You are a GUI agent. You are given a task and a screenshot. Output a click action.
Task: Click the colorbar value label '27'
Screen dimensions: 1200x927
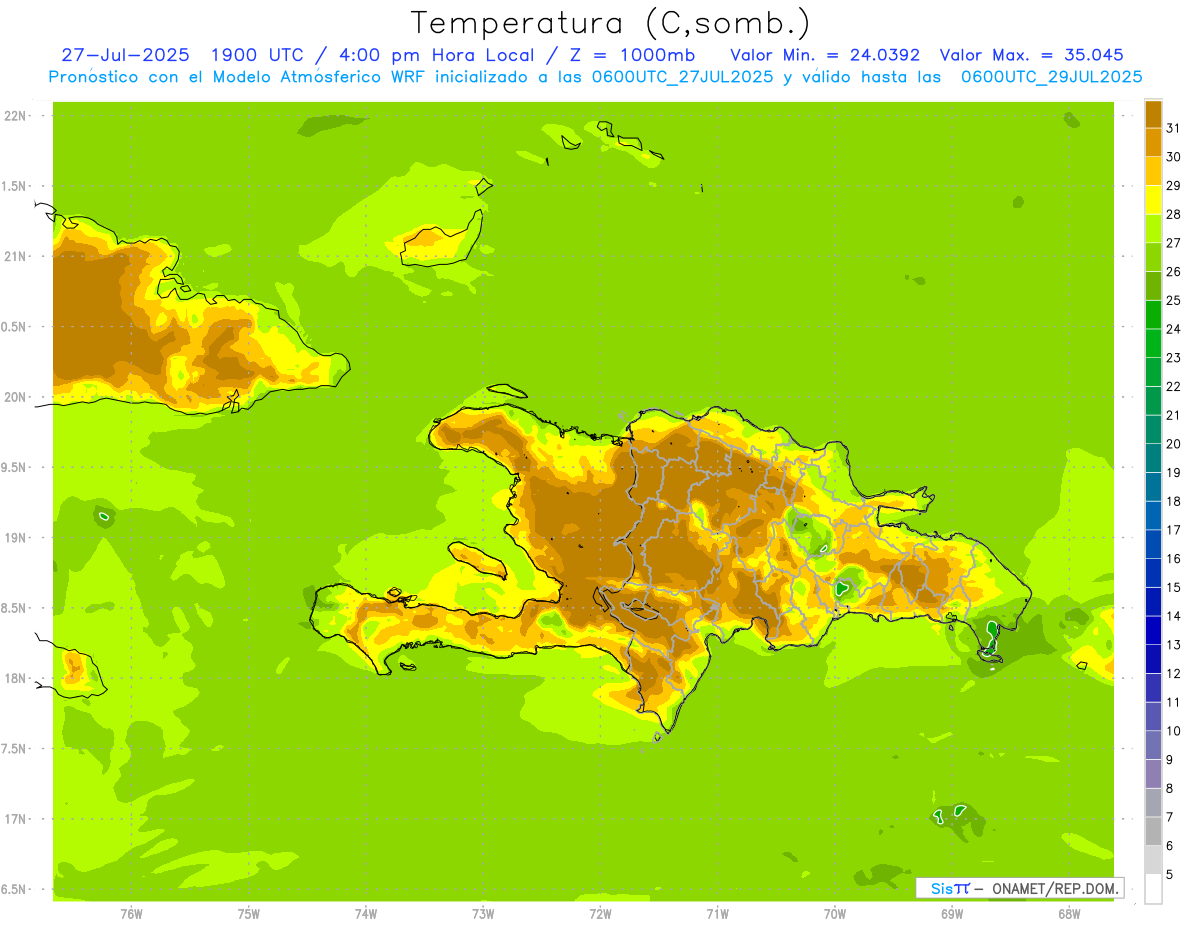click(x=1173, y=243)
